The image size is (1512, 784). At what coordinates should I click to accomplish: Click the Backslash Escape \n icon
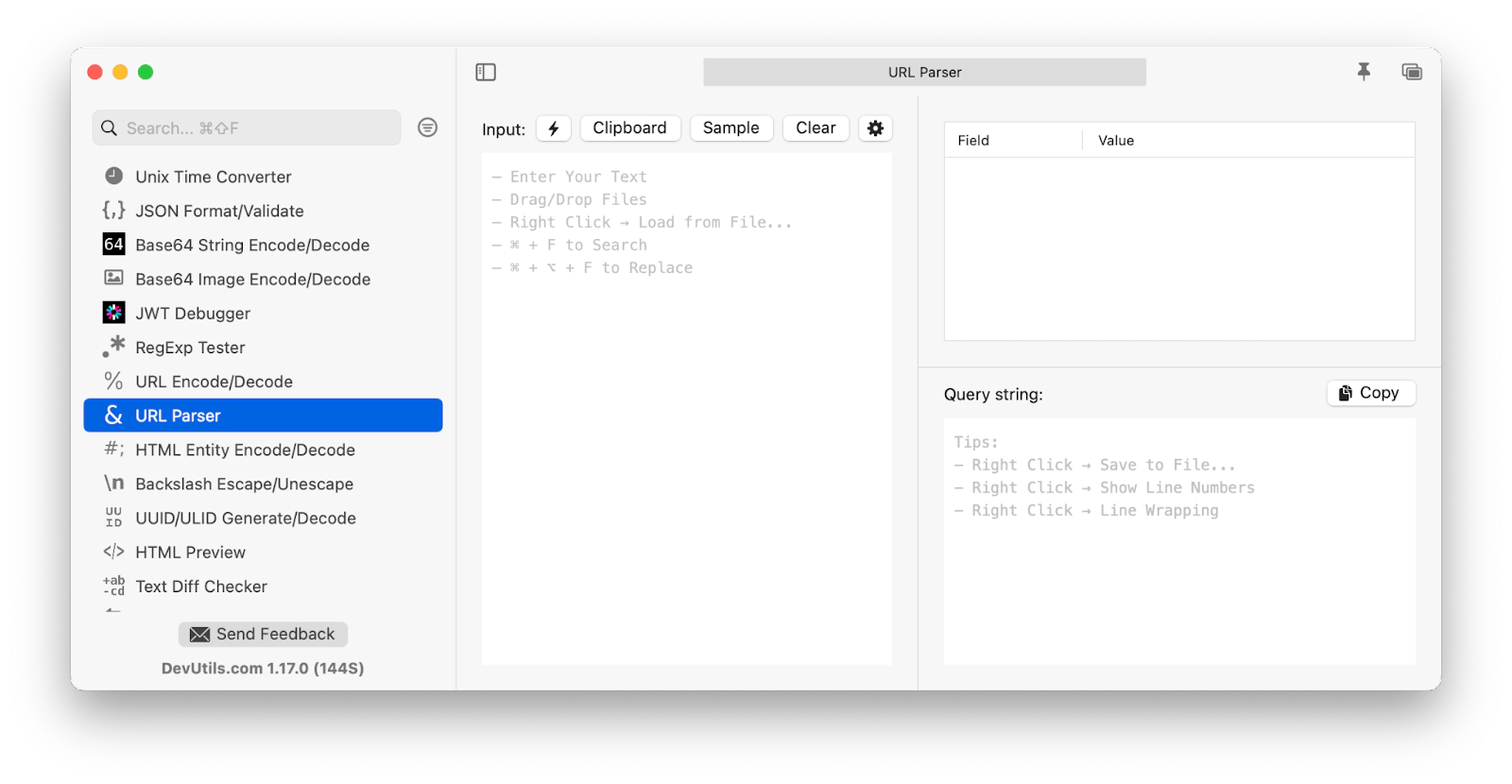(x=113, y=483)
